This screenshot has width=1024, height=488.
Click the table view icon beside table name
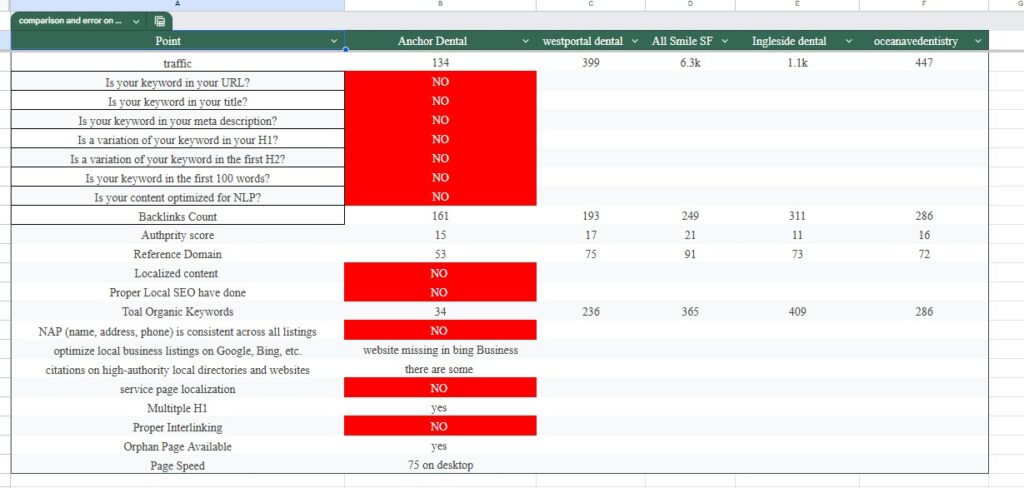[x=160, y=21]
